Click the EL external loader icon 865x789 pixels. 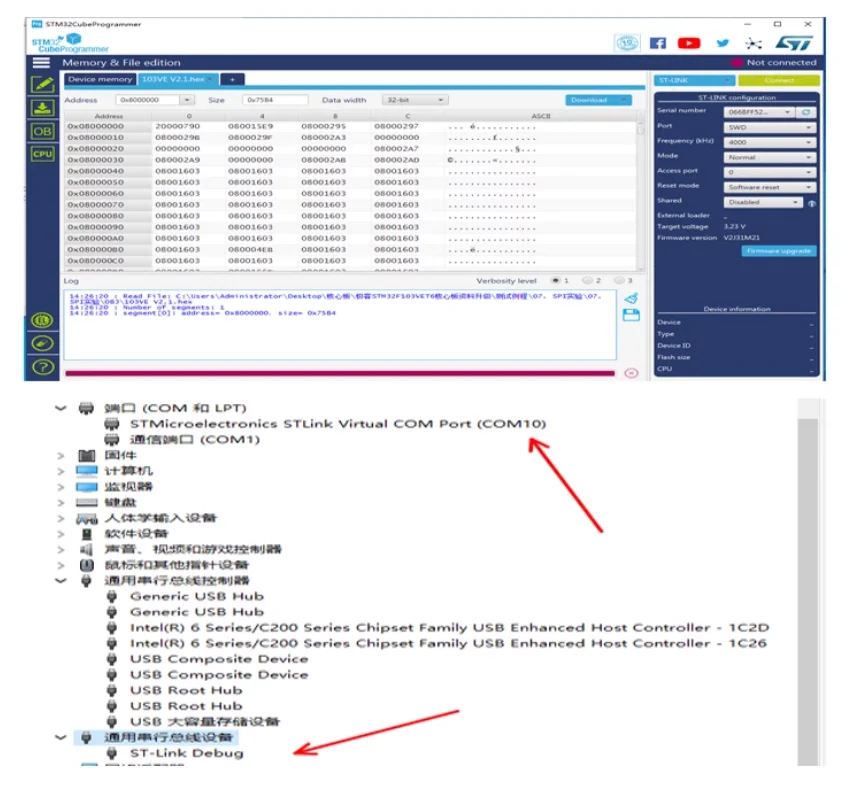[42, 320]
